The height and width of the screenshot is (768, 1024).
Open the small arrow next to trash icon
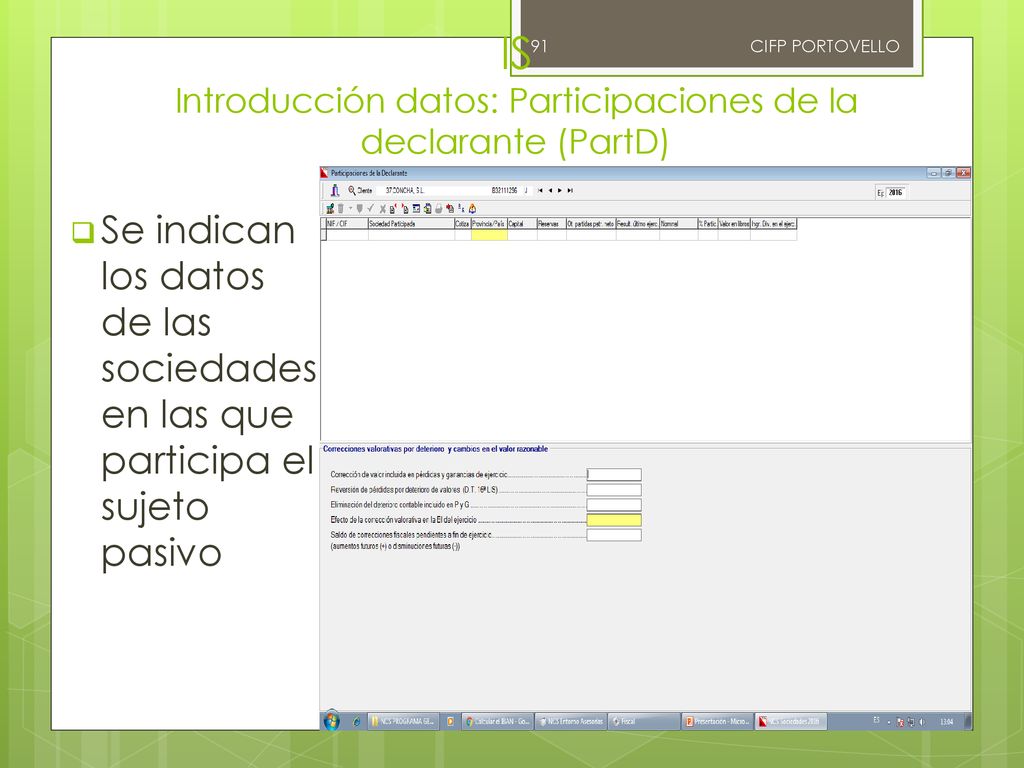click(350, 209)
